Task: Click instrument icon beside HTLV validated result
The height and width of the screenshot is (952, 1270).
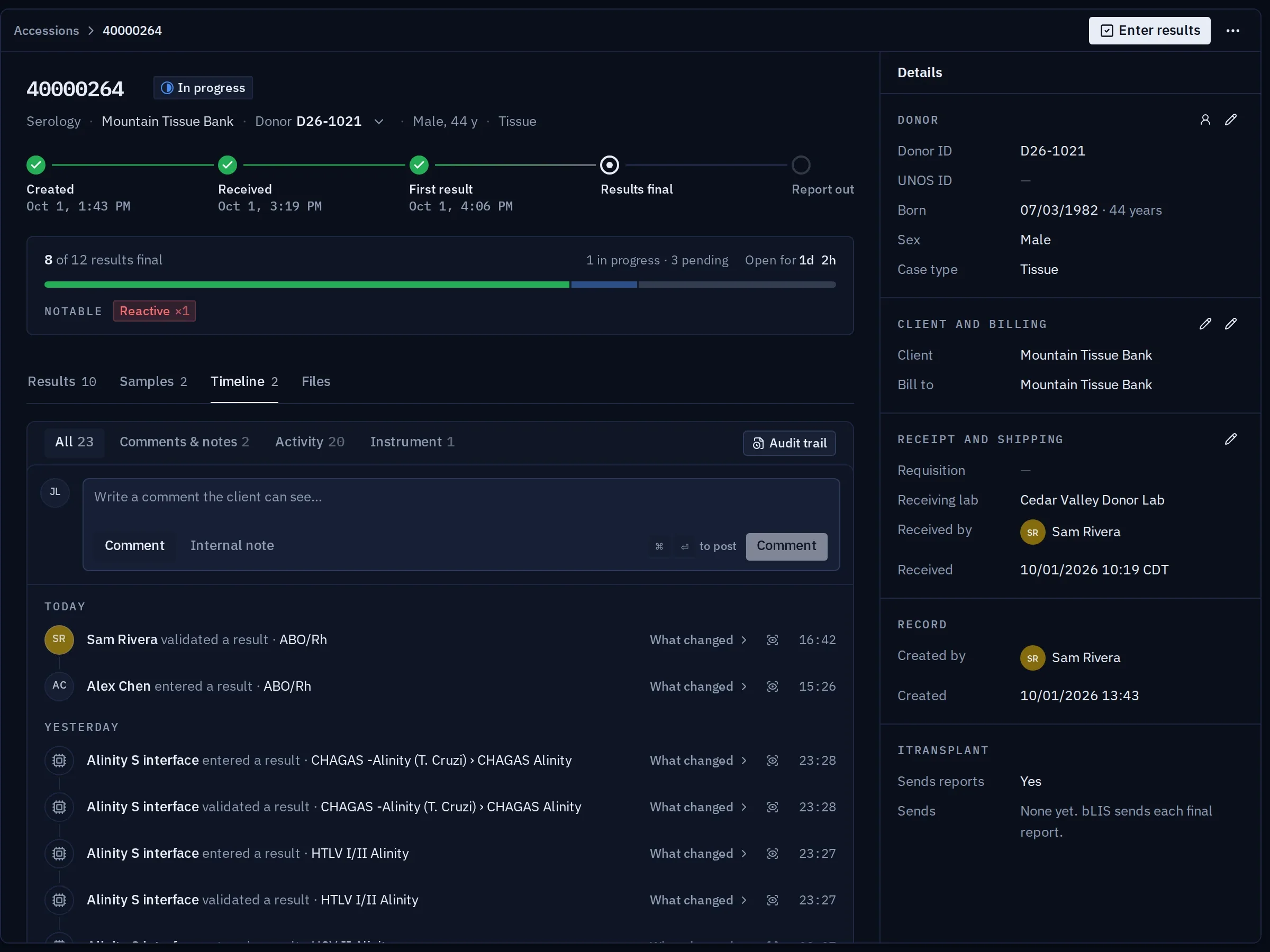Action: pos(59,900)
